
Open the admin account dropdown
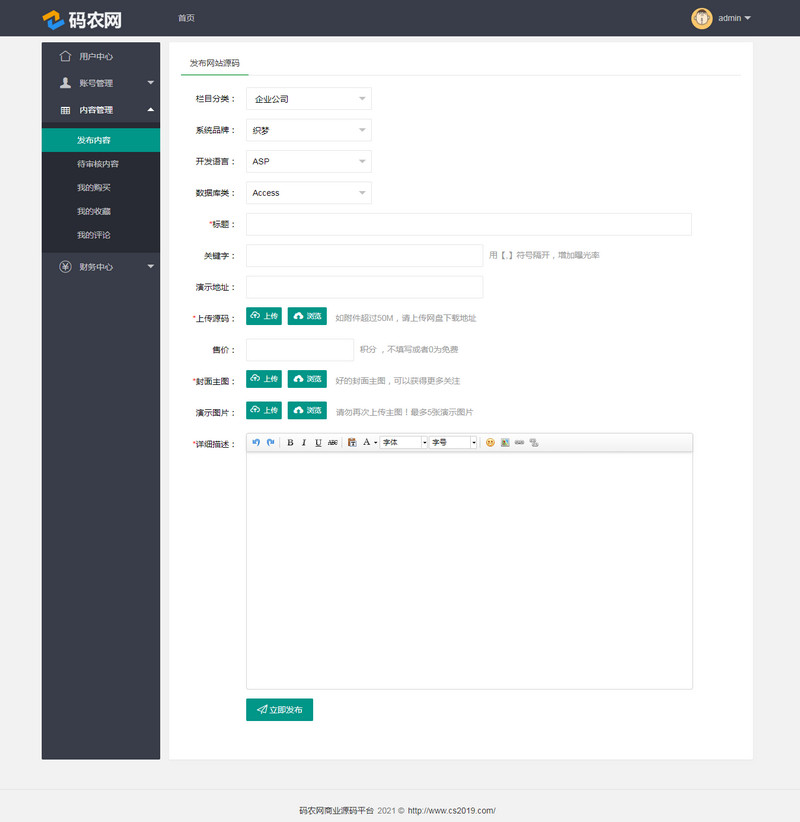click(x=734, y=18)
